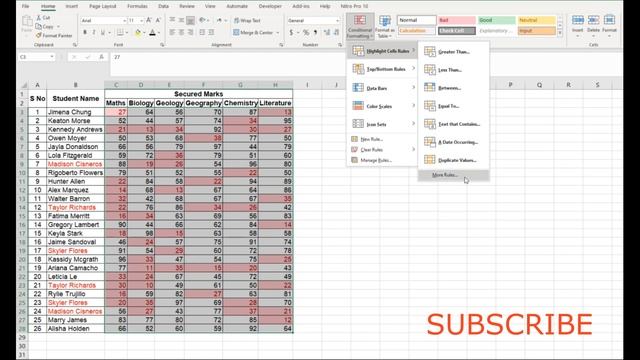Set top vertical alignment
Screen dimensions: 640x360
click(x=172, y=20)
